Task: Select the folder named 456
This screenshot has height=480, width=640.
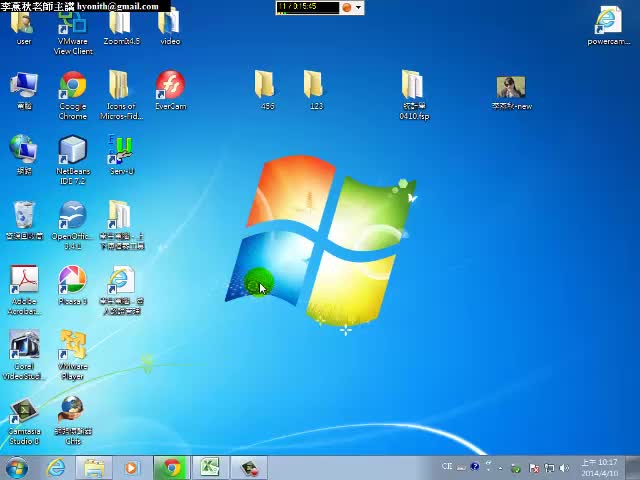Action: (267, 90)
